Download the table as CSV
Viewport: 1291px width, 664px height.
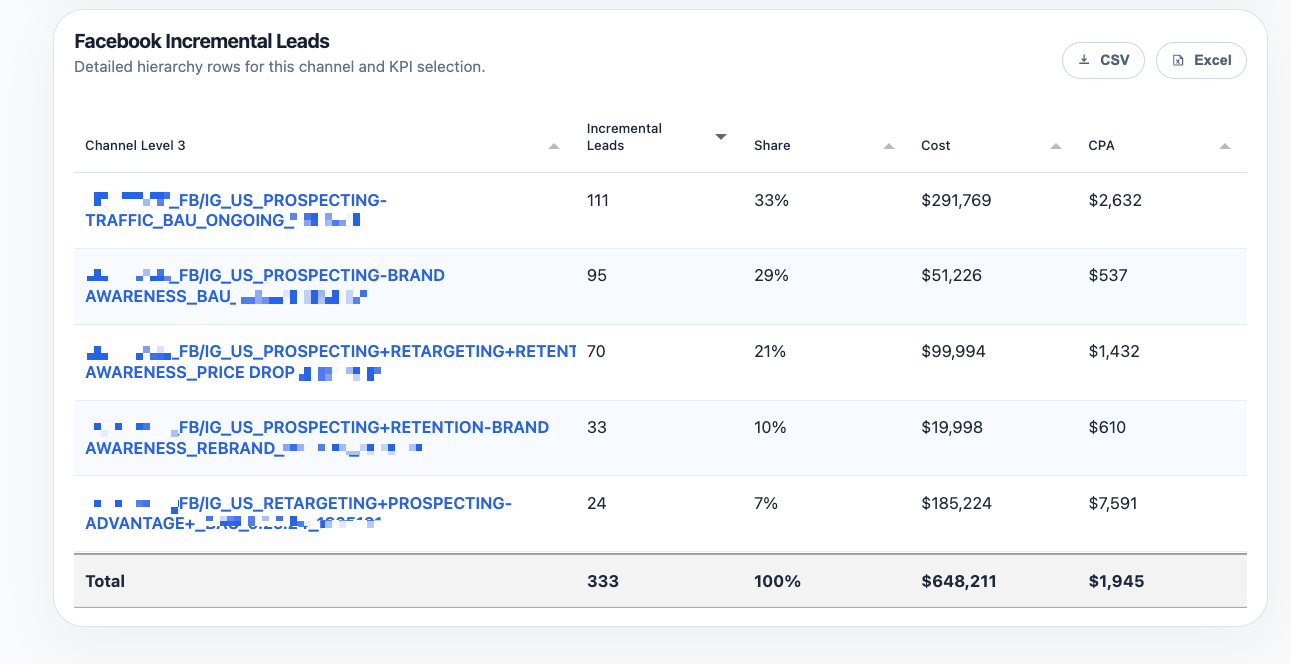coord(1103,60)
